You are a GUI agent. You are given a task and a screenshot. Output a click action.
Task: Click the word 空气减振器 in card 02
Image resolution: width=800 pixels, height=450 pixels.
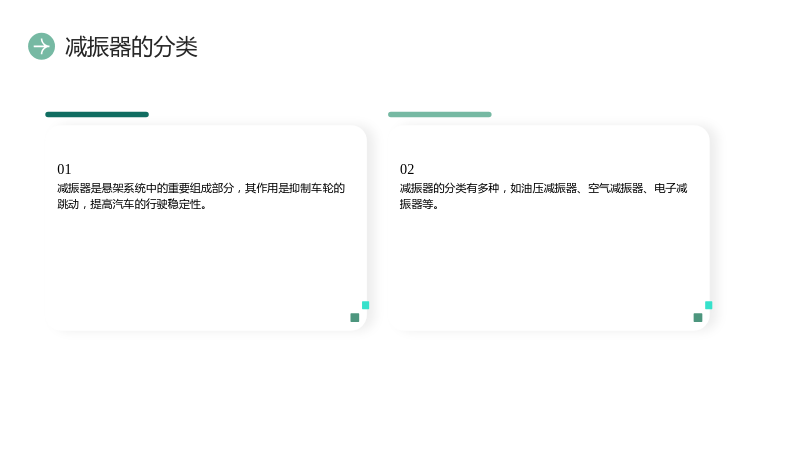[616, 188]
